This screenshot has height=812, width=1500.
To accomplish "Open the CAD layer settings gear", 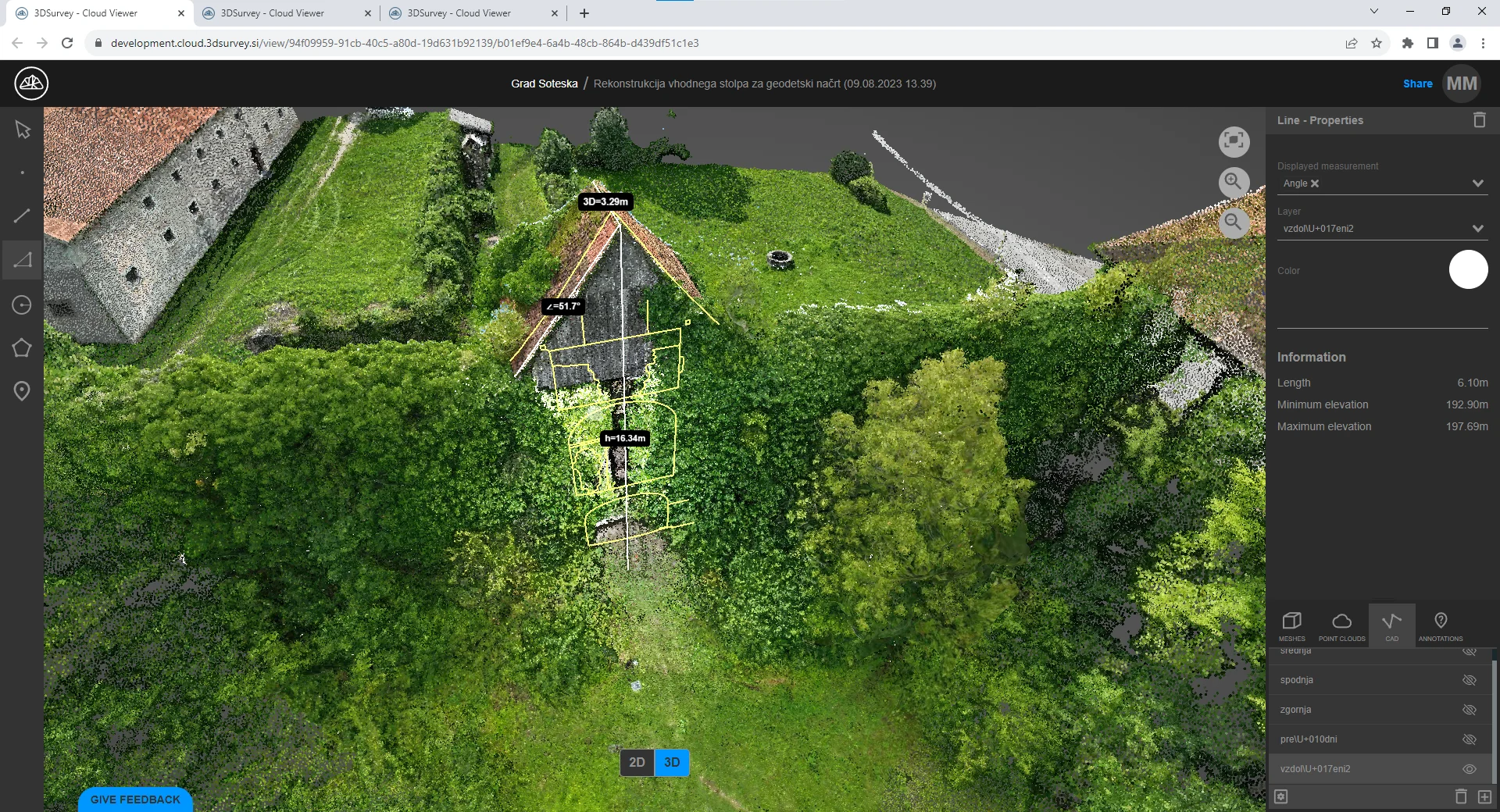I will [1281, 797].
